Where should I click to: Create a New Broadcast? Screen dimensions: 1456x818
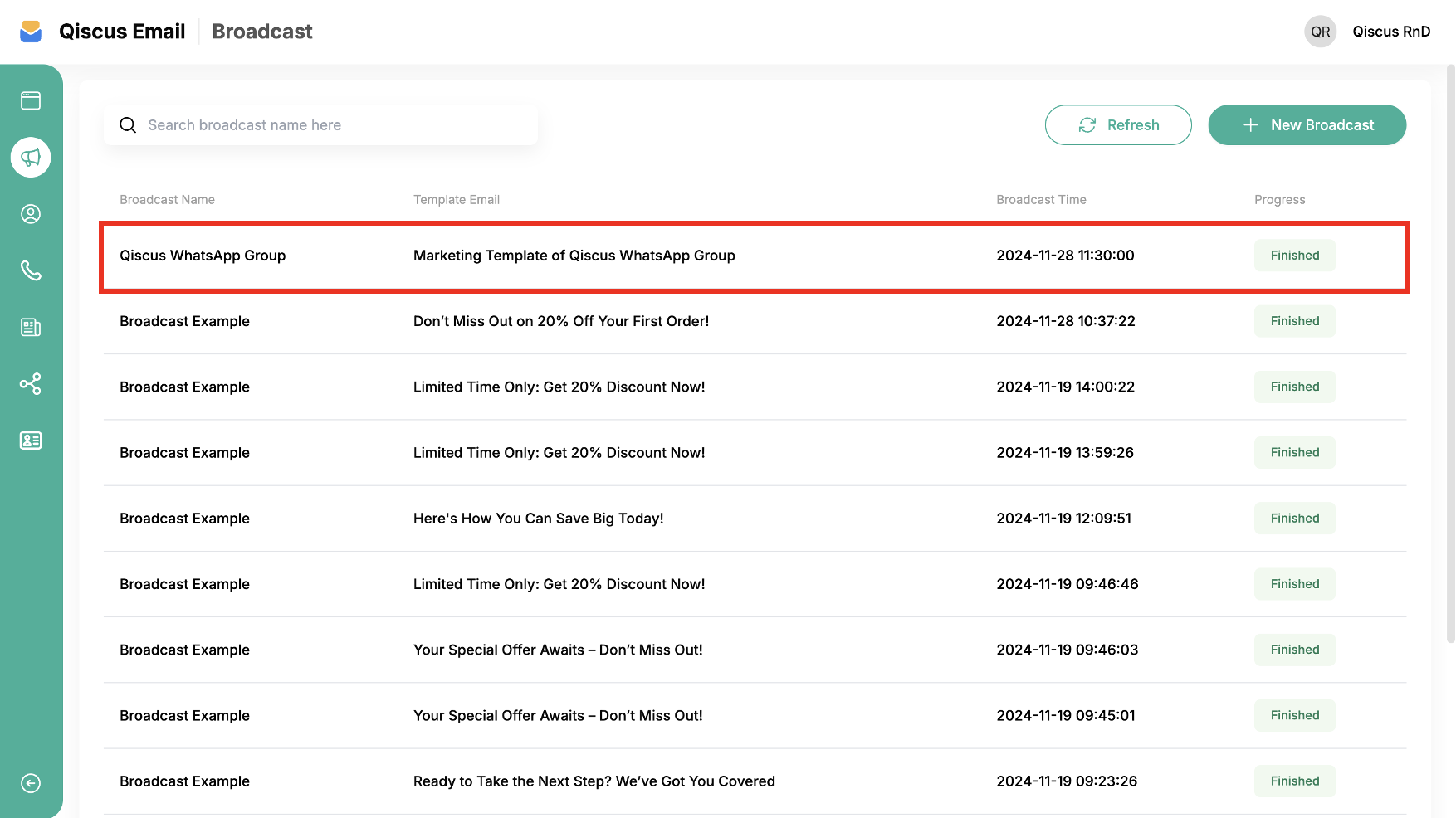(x=1307, y=125)
